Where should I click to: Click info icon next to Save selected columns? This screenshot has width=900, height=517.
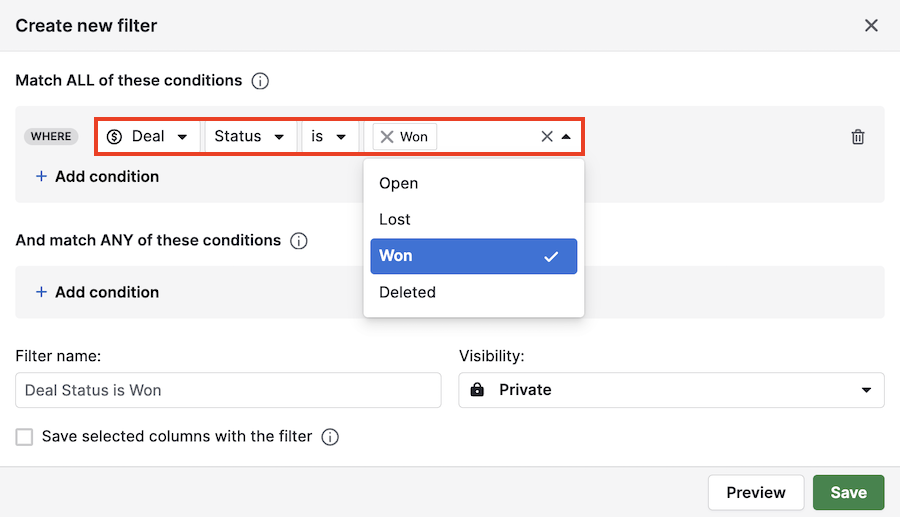pyautogui.click(x=330, y=437)
